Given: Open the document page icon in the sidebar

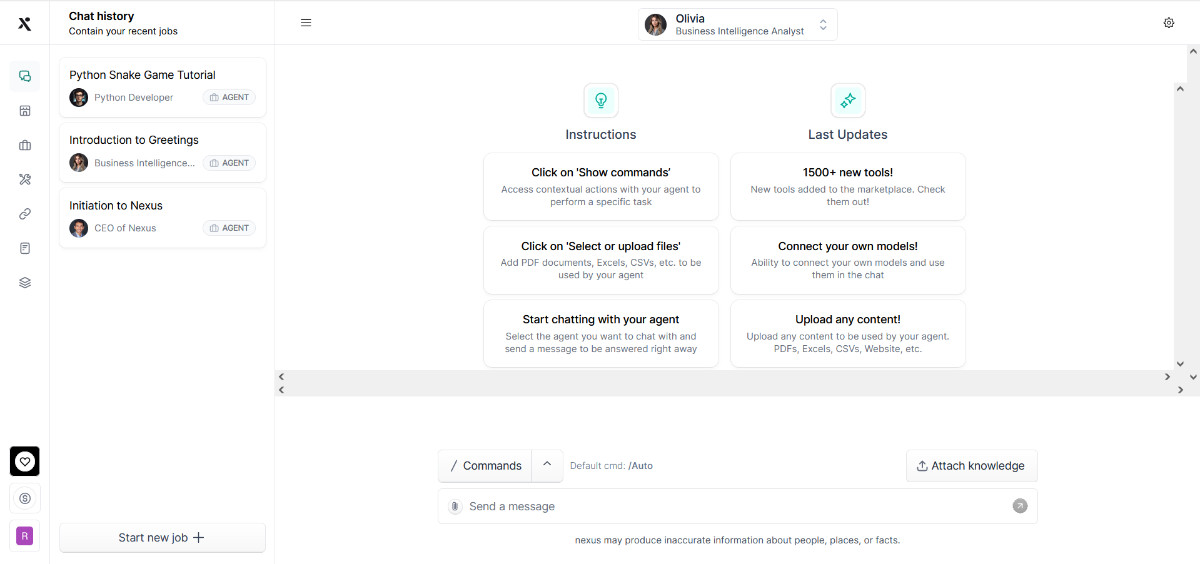Looking at the screenshot, I should coord(25,248).
